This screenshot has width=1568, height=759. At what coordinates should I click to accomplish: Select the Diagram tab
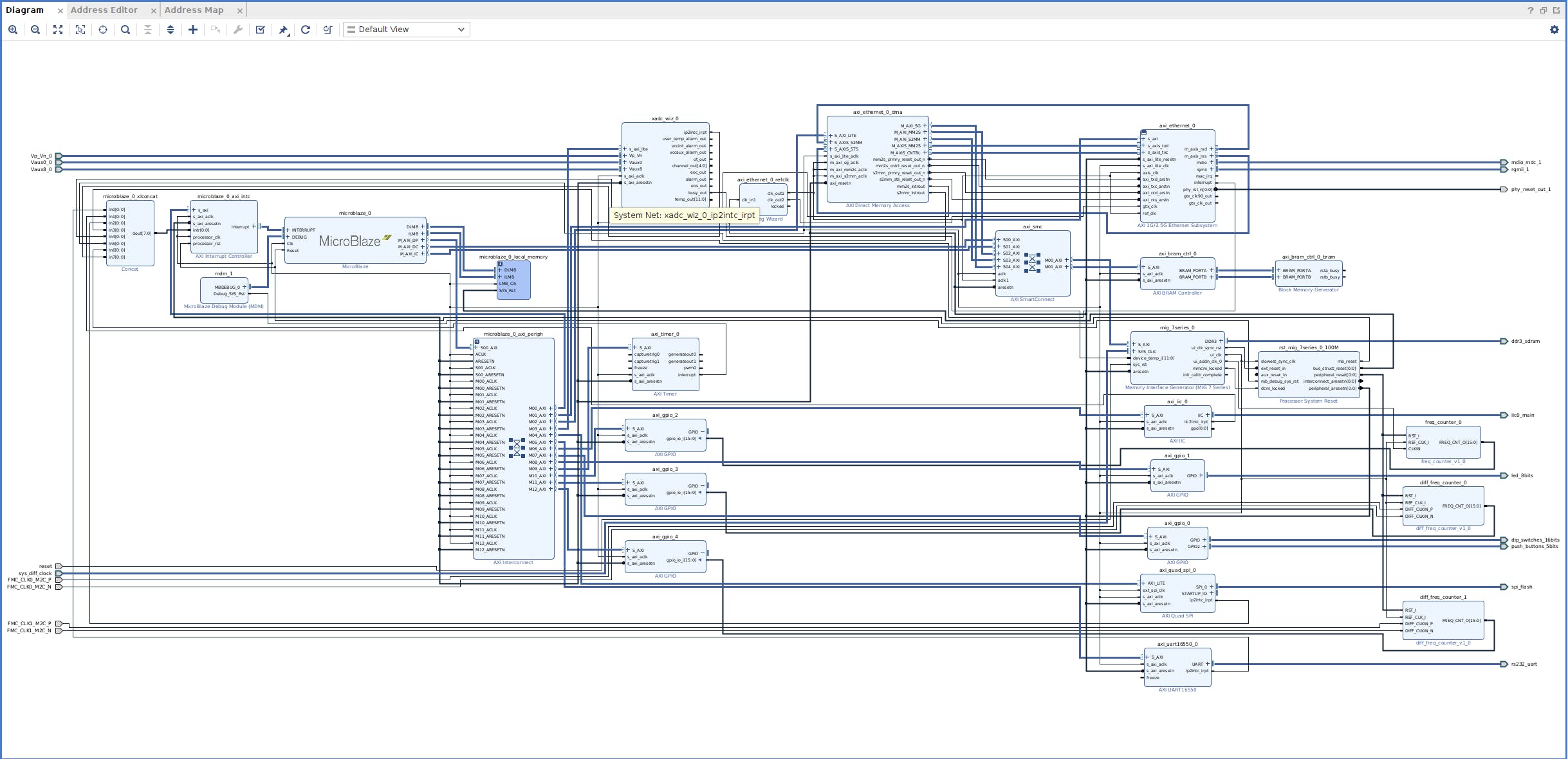click(24, 10)
